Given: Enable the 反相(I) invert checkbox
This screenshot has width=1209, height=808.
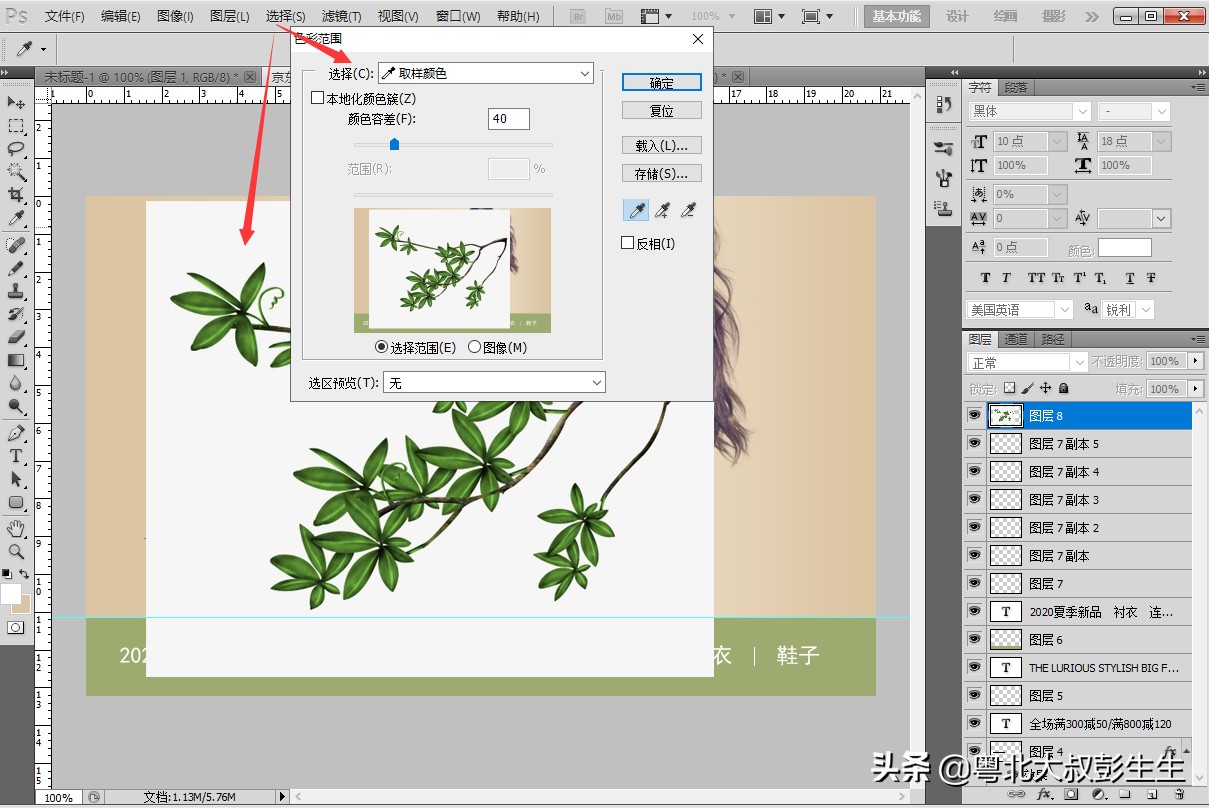Looking at the screenshot, I should pos(629,242).
